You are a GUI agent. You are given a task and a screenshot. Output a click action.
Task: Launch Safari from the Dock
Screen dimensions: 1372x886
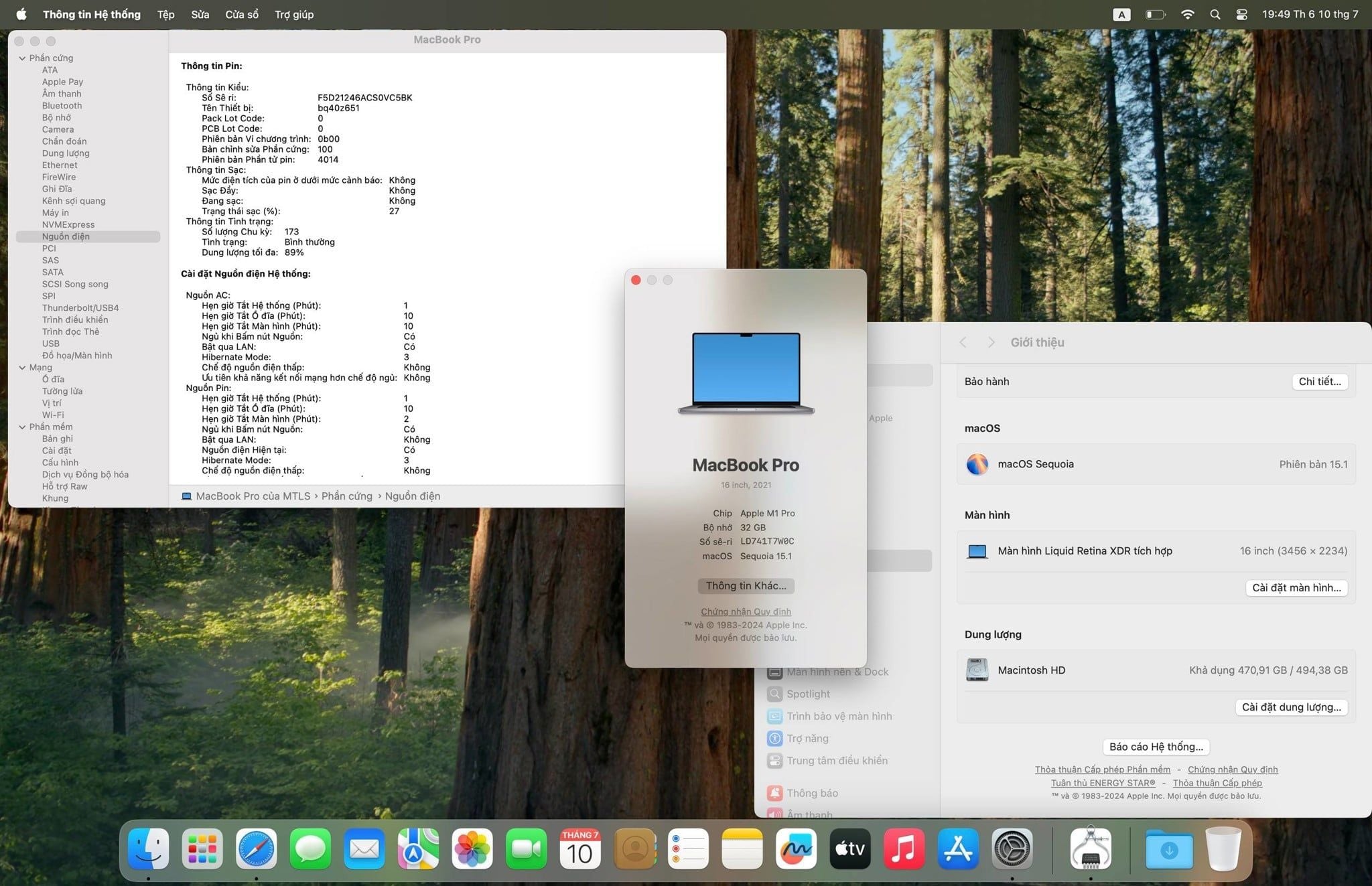pos(256,849)
